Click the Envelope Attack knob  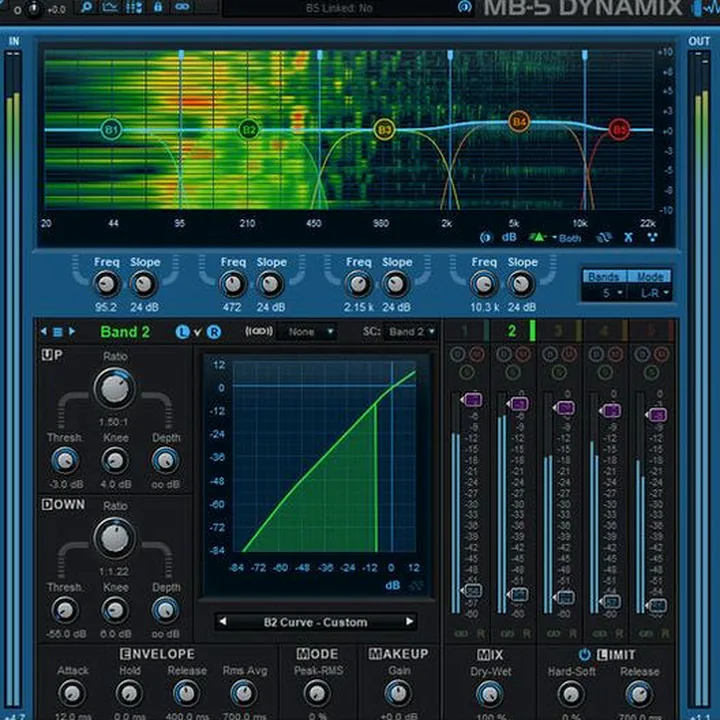point(72,693)
